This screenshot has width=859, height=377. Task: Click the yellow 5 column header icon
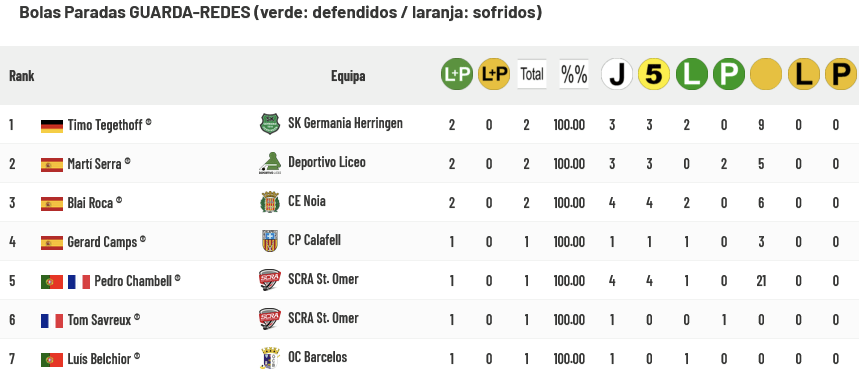[654, 74]
